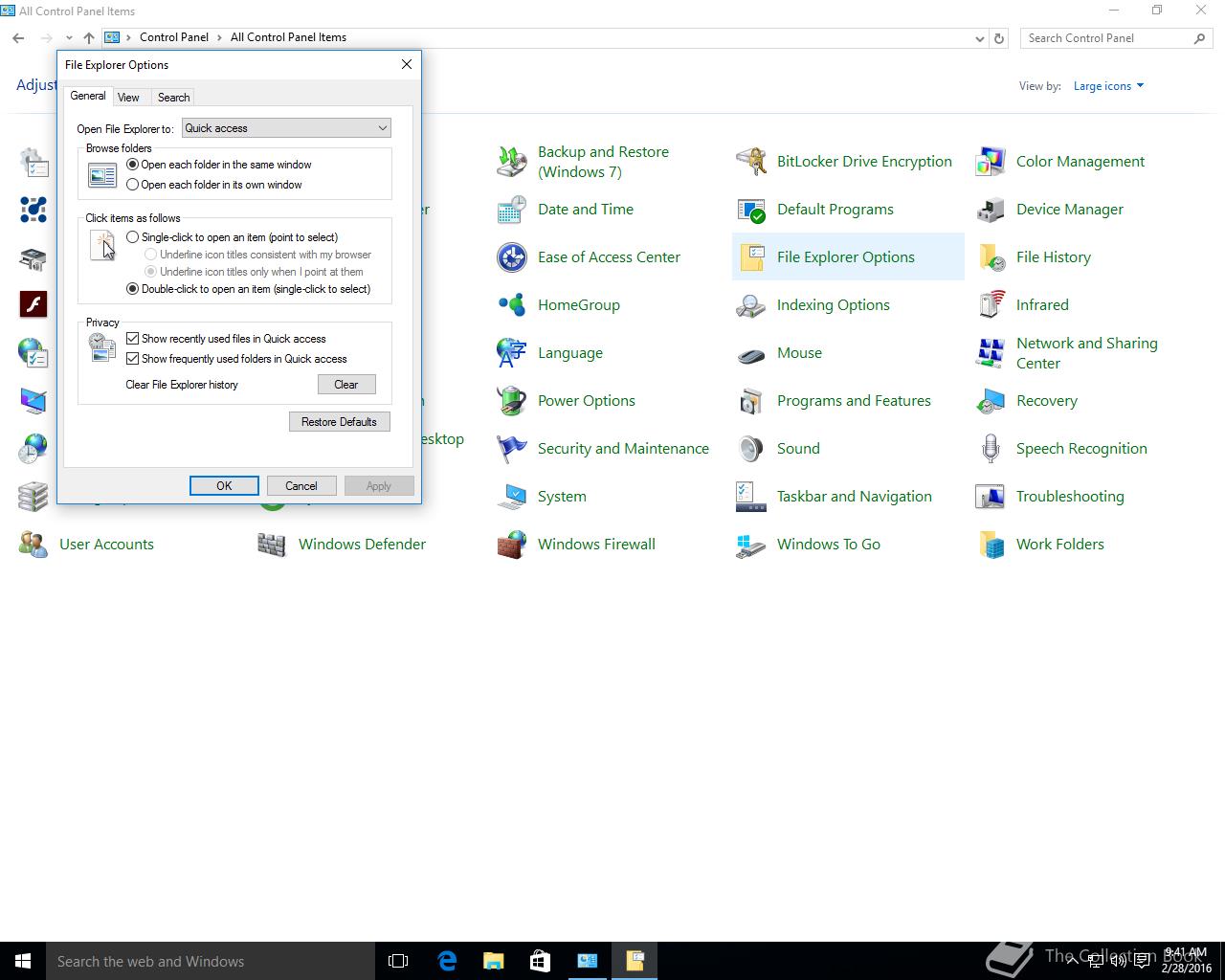The image size is (1225, 980).
Task: Open the Security and Maintenance flag icon
Action: click(512, 449)
